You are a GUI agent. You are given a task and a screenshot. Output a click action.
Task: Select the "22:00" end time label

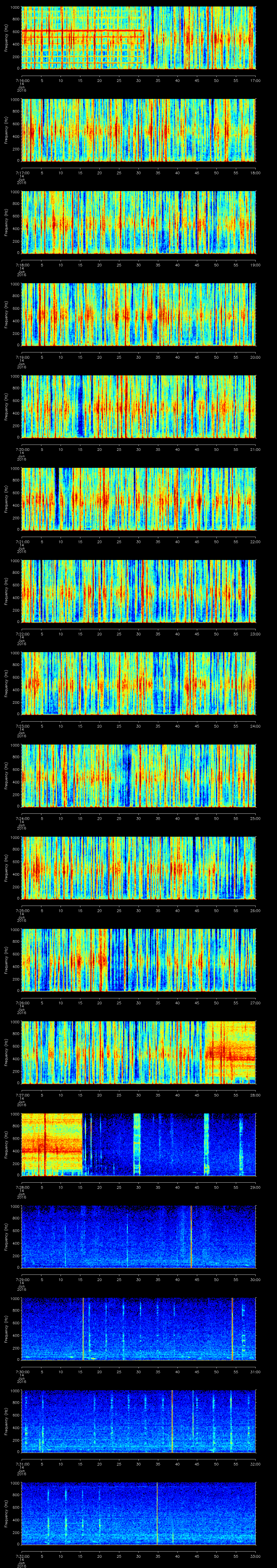[x=255, y=542]
